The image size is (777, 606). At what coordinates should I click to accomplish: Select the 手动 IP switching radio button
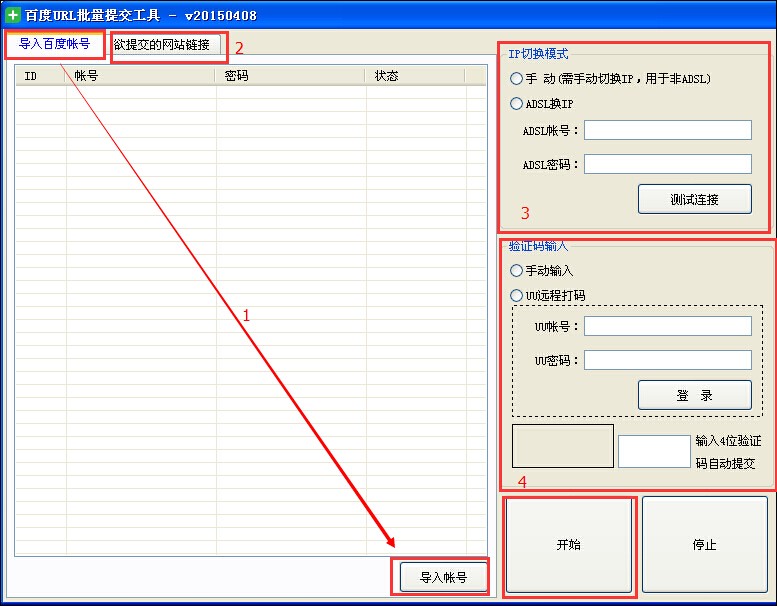click(516, 78)
